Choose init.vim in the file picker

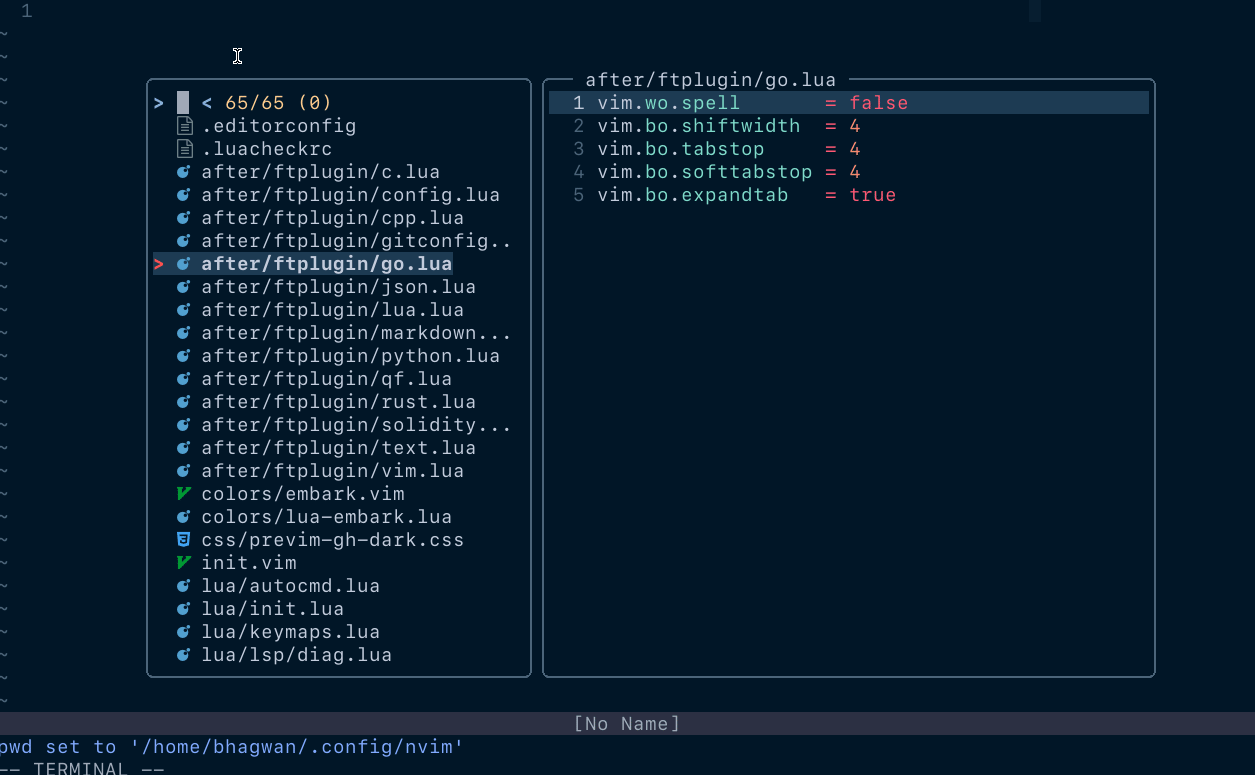click(x=249, y=563)
